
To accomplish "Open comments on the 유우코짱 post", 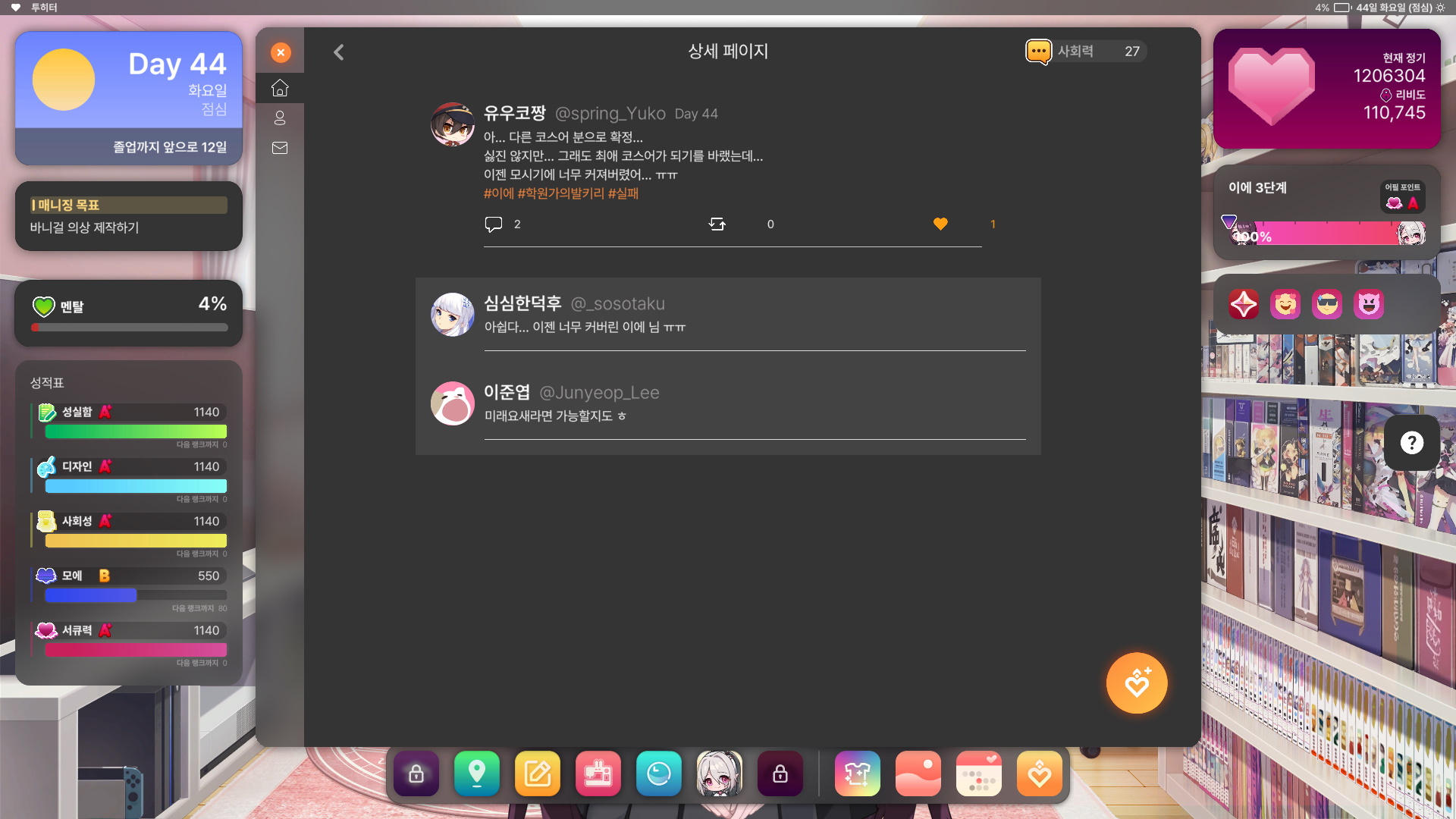I will coord(494,224).
